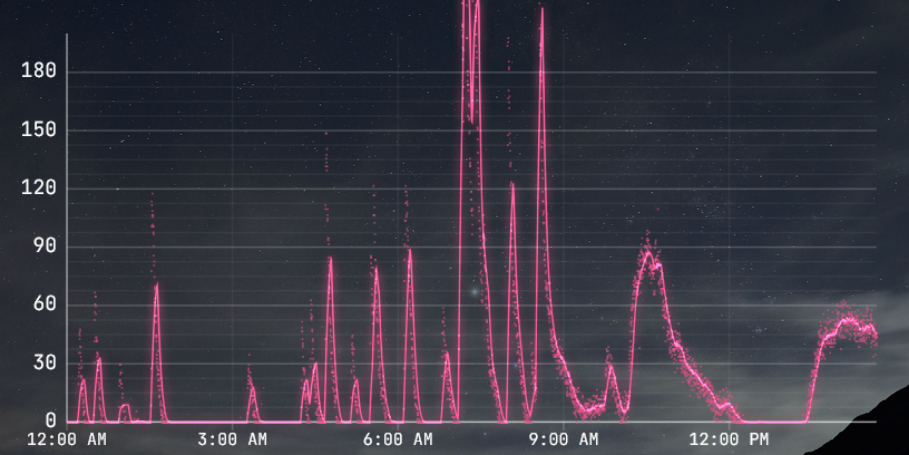Select the 150 y-axis tick label

pos(38,130)
